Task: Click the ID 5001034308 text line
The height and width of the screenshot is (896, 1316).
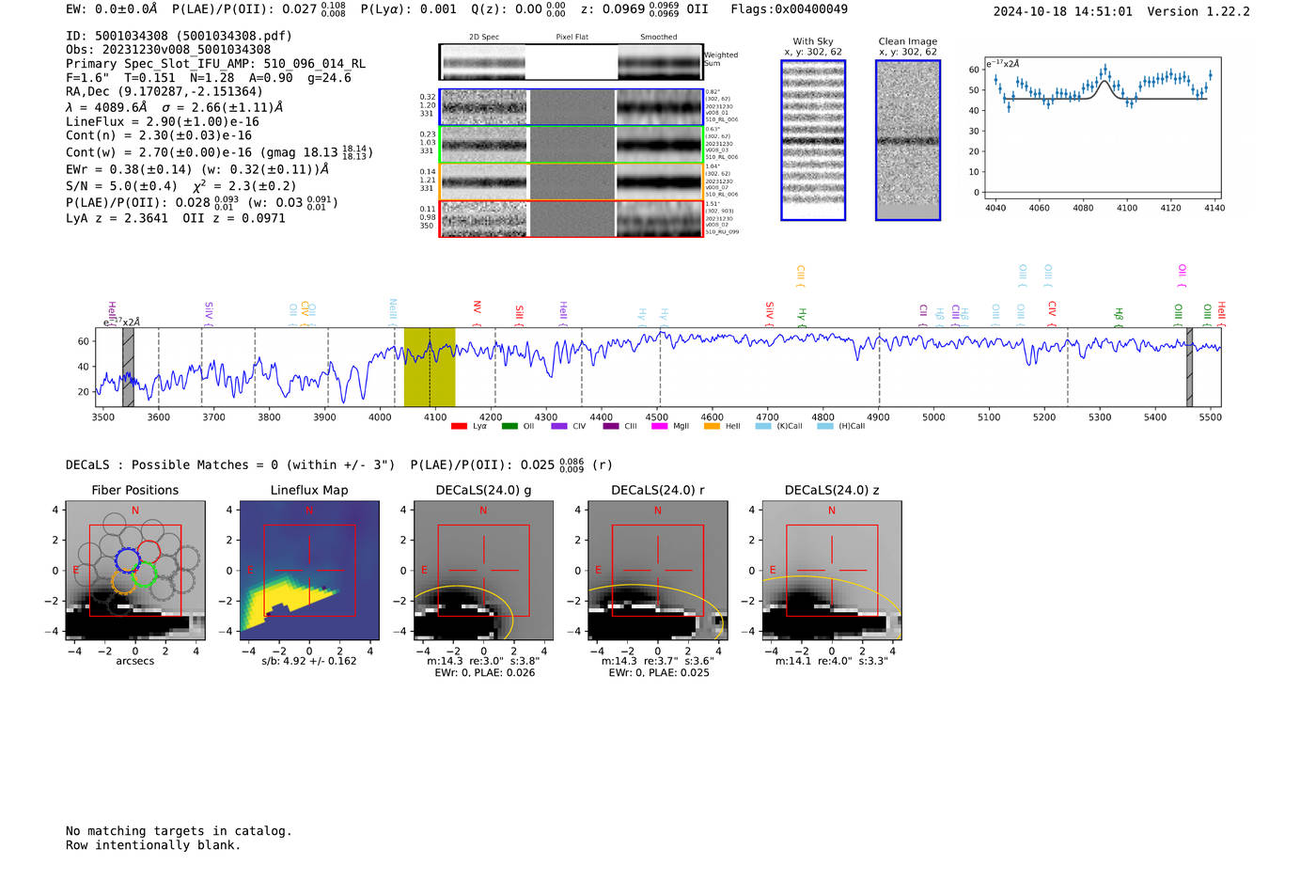Action: pos(179,36)
